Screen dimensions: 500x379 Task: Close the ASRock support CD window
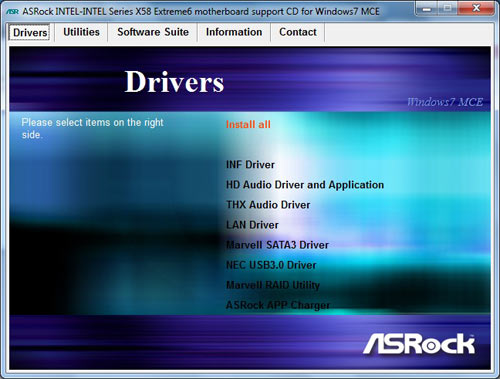click(x=476, y=8)
